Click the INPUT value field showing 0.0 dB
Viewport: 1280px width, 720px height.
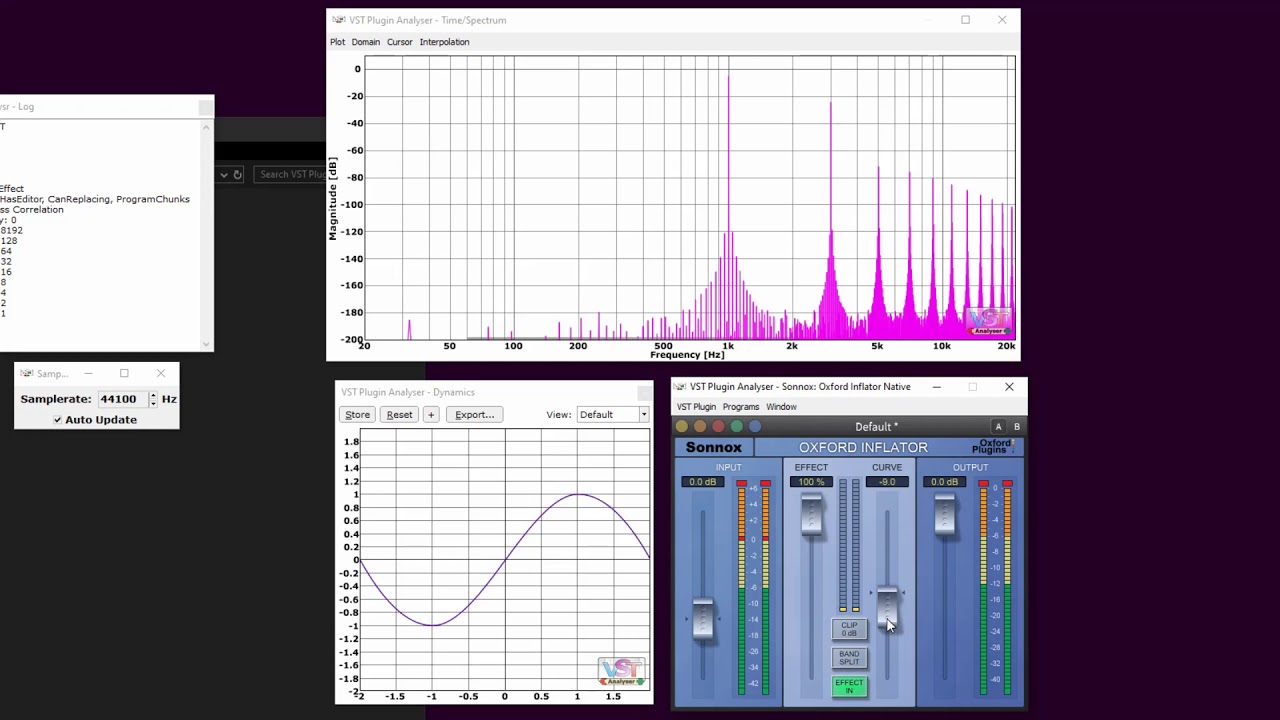tap(703, 482)
